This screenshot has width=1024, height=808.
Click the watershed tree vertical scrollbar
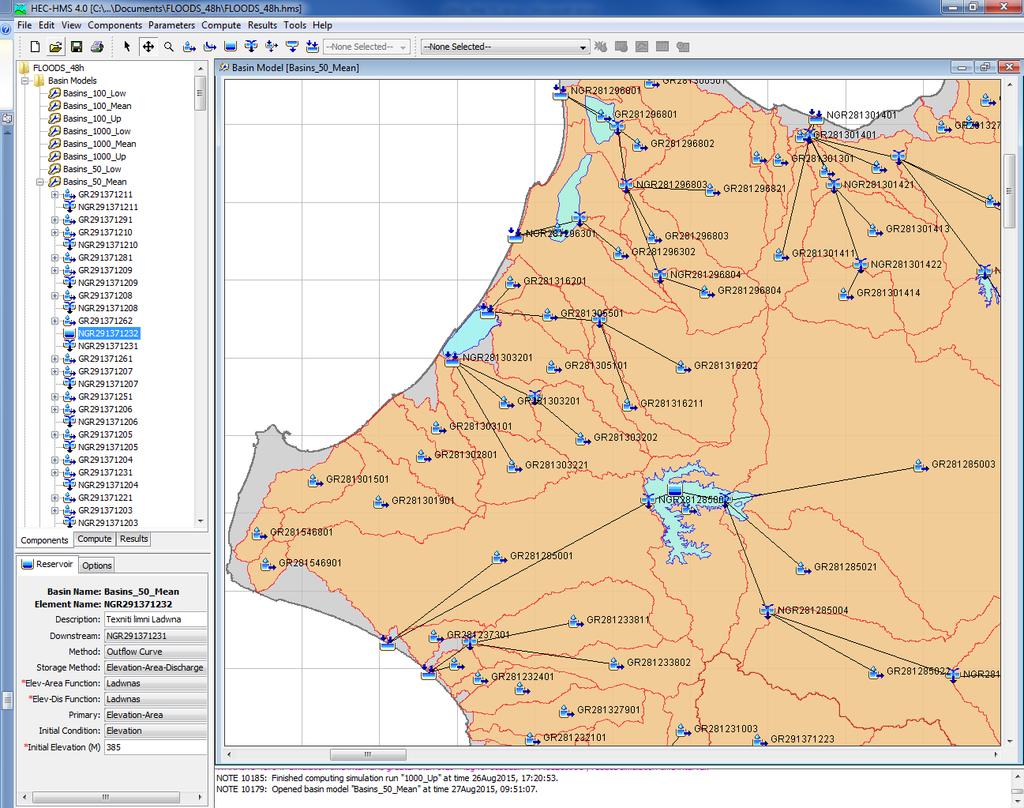pyautogui.click(x=200, y=295)
